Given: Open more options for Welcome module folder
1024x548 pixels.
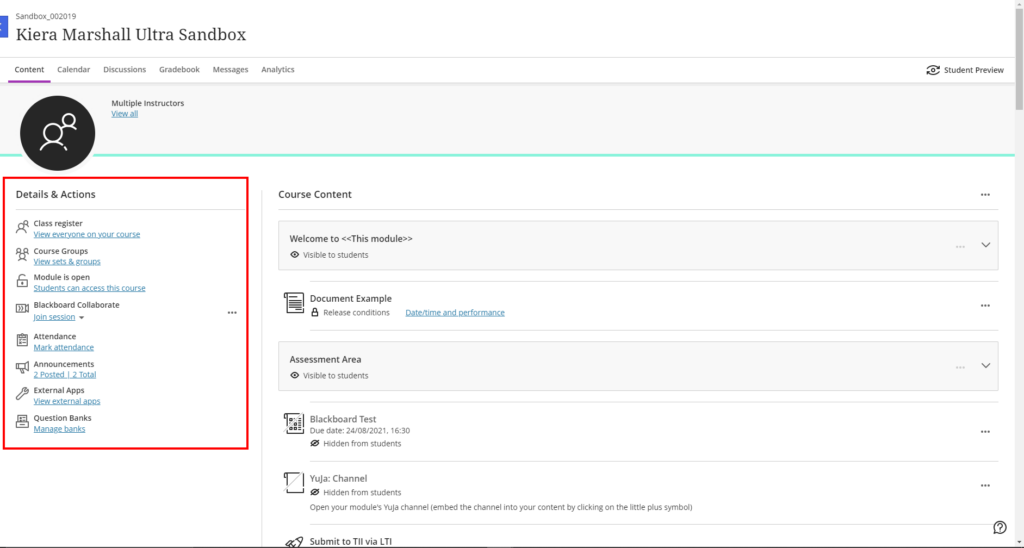Looking at the screenshot, I should pos(960,247).
